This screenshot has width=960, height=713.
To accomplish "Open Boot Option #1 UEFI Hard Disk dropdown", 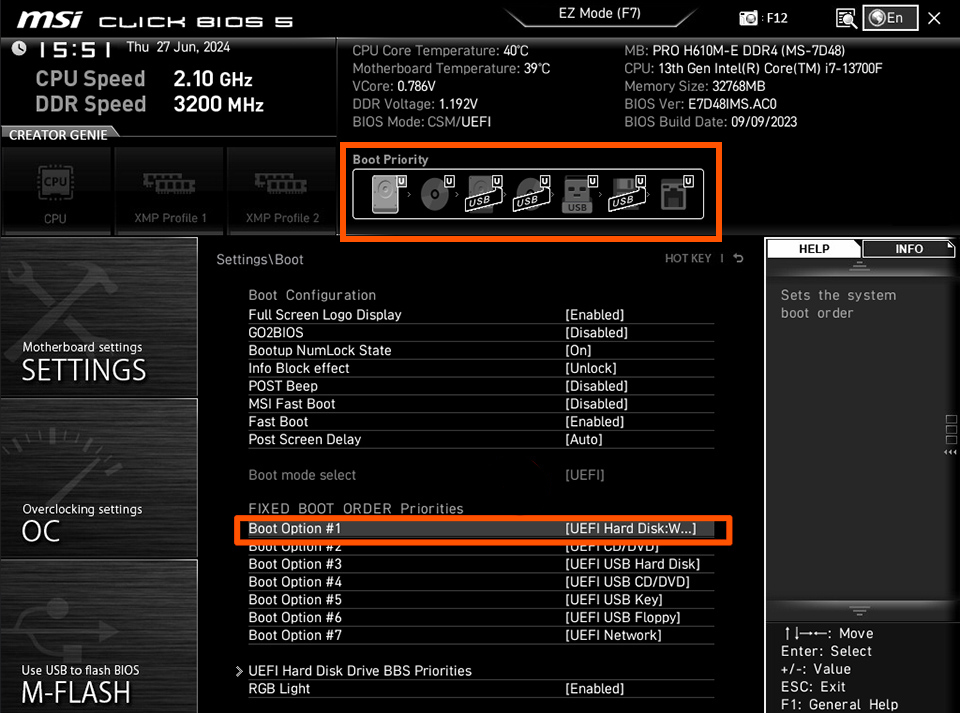I will (x=630, y=529).
